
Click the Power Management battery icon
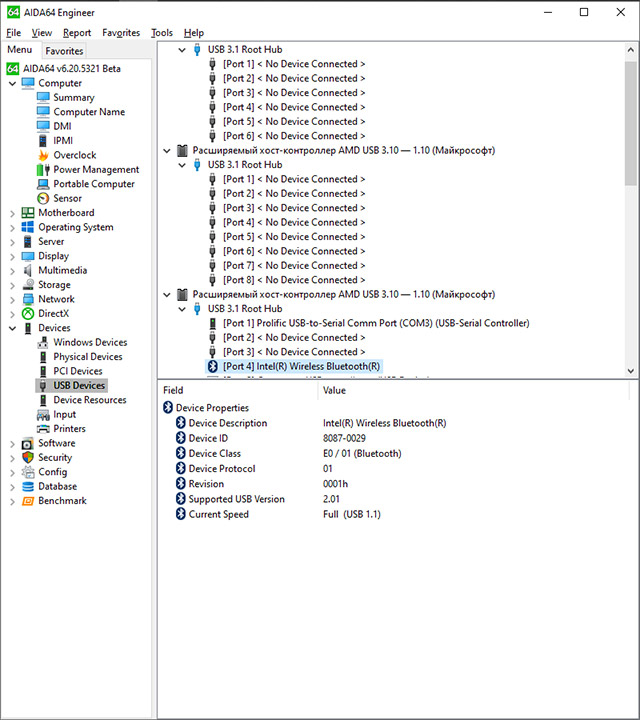tap(43, 169)
